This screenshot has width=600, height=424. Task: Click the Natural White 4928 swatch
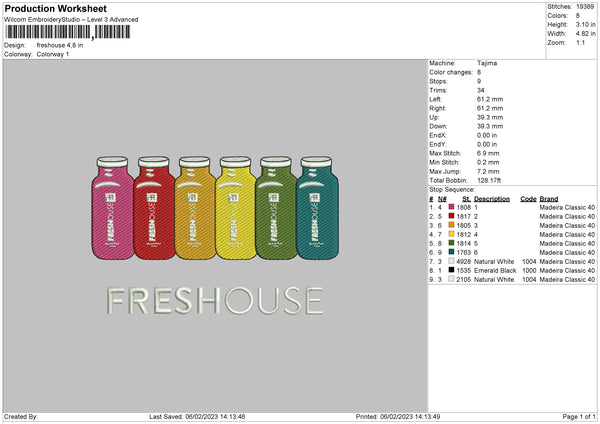tap(451, 261)
